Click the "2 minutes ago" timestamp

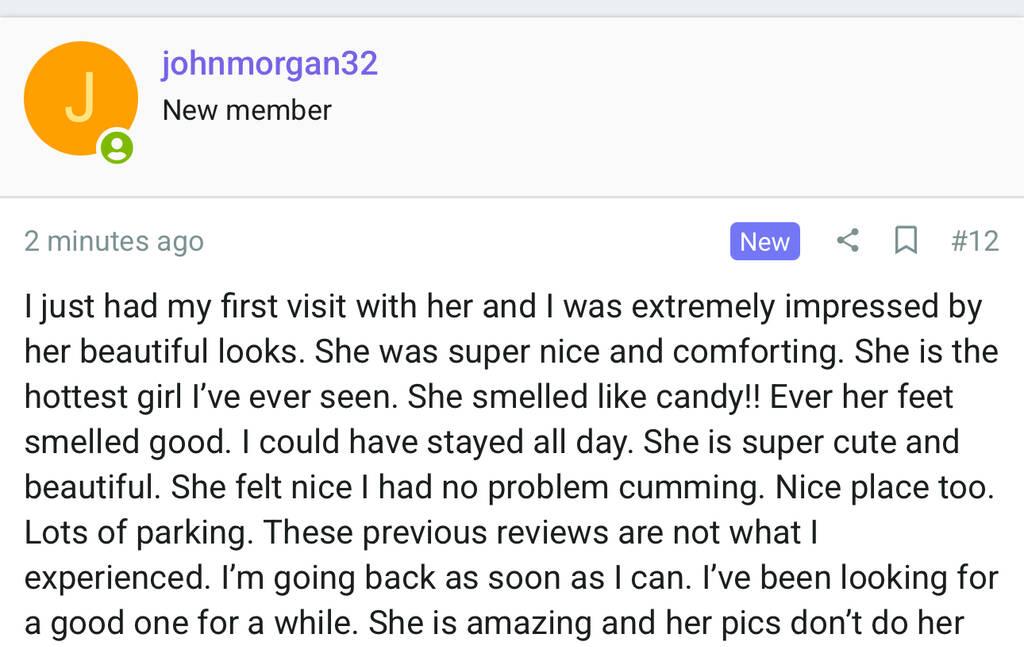coord(114,242)
